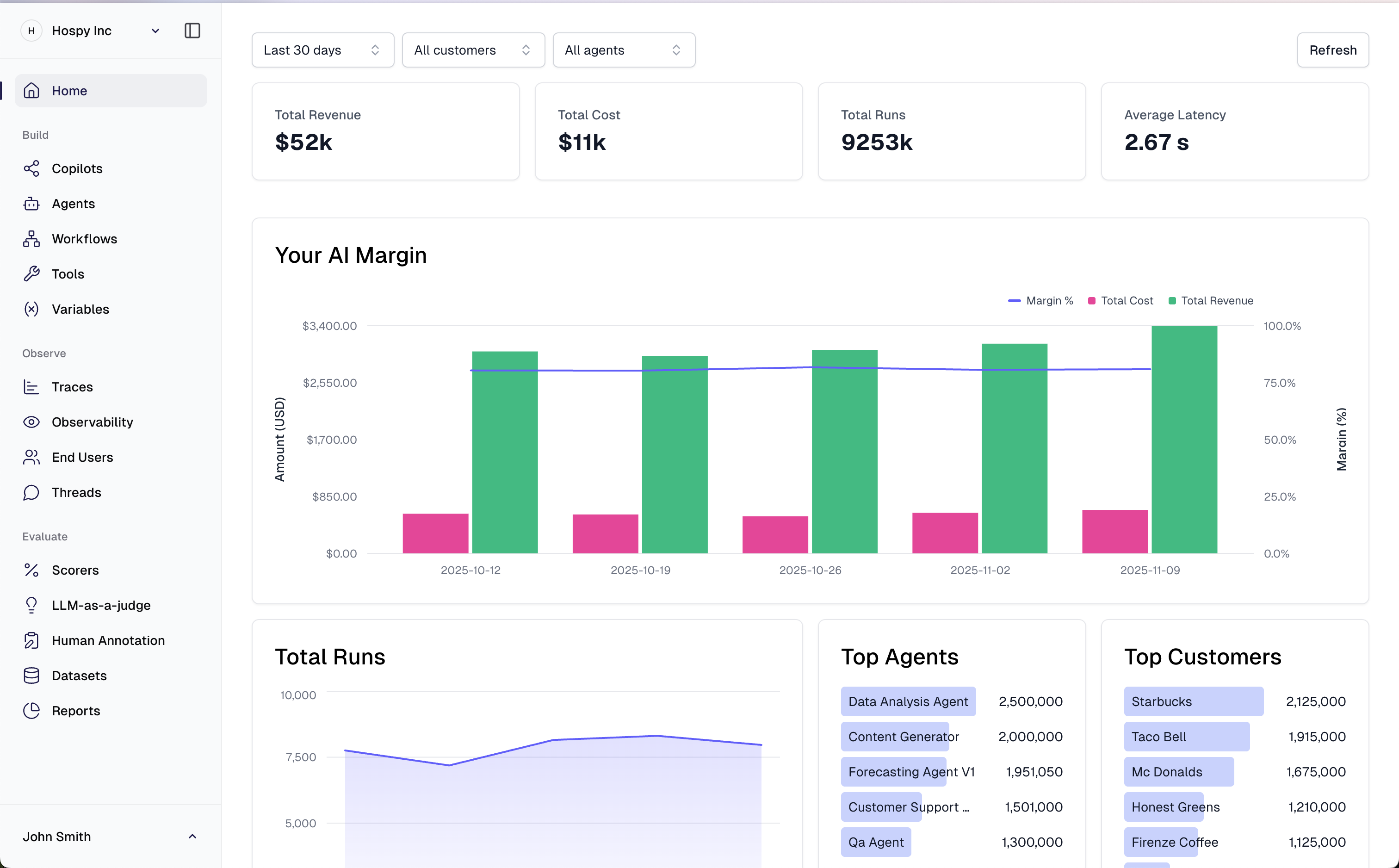The image size is (1399, 868).
Task: Toggle Total Revenue legend entry
Action: [1211, 301]
